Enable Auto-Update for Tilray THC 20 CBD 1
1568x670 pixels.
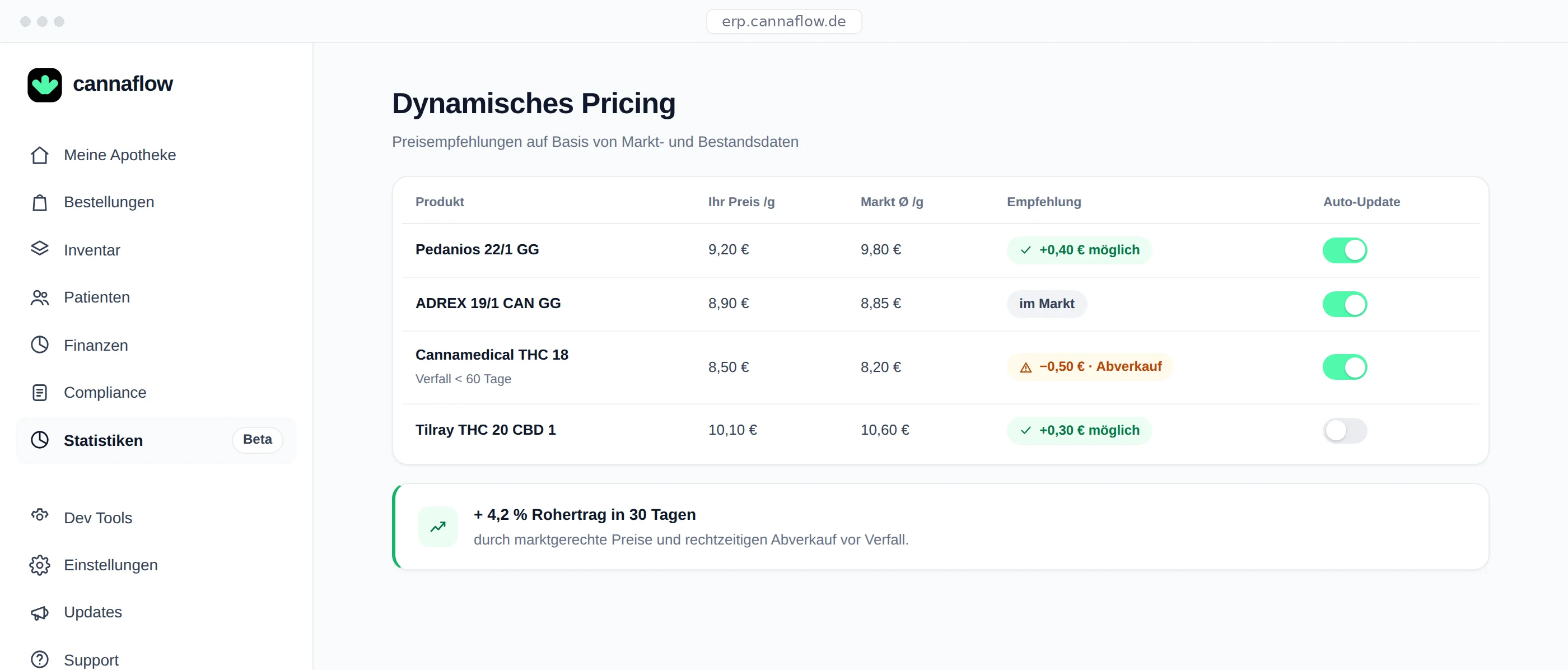(1345, 430)
